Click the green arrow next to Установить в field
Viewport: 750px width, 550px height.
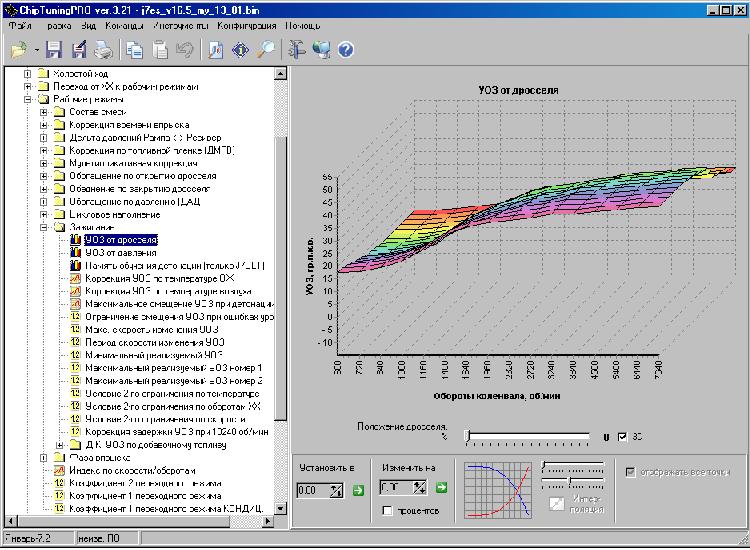tap(358, 489)
